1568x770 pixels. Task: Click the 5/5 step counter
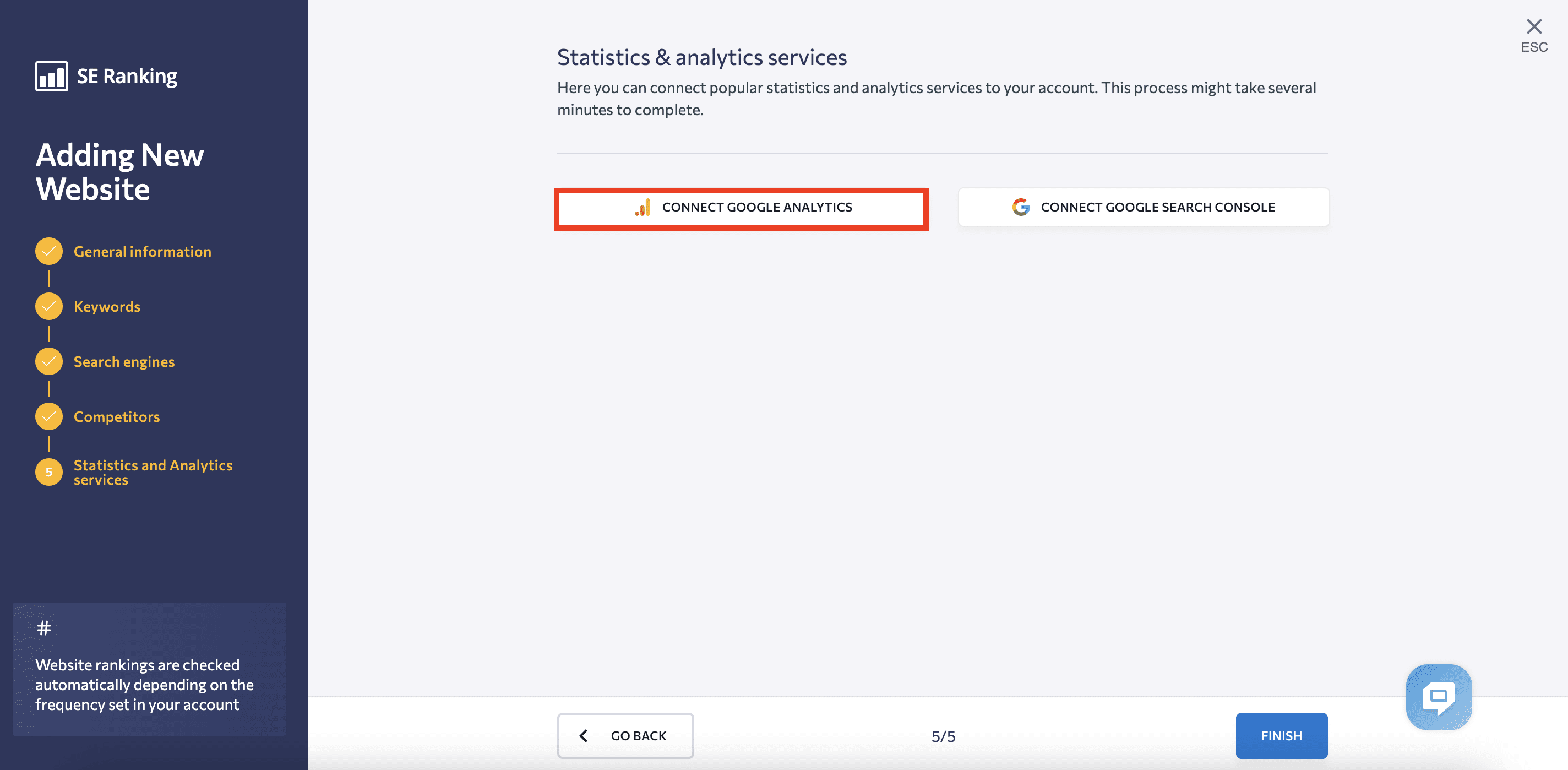(943, 736)
